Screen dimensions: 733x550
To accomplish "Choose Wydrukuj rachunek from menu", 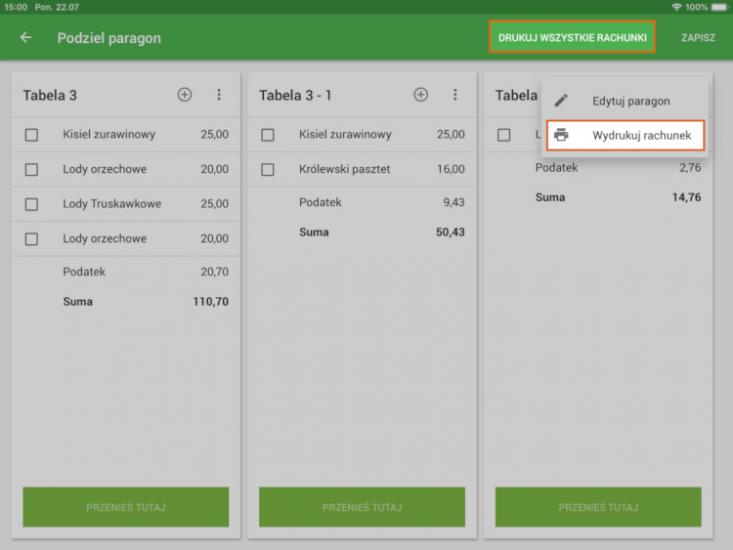I will pos(640,135).
